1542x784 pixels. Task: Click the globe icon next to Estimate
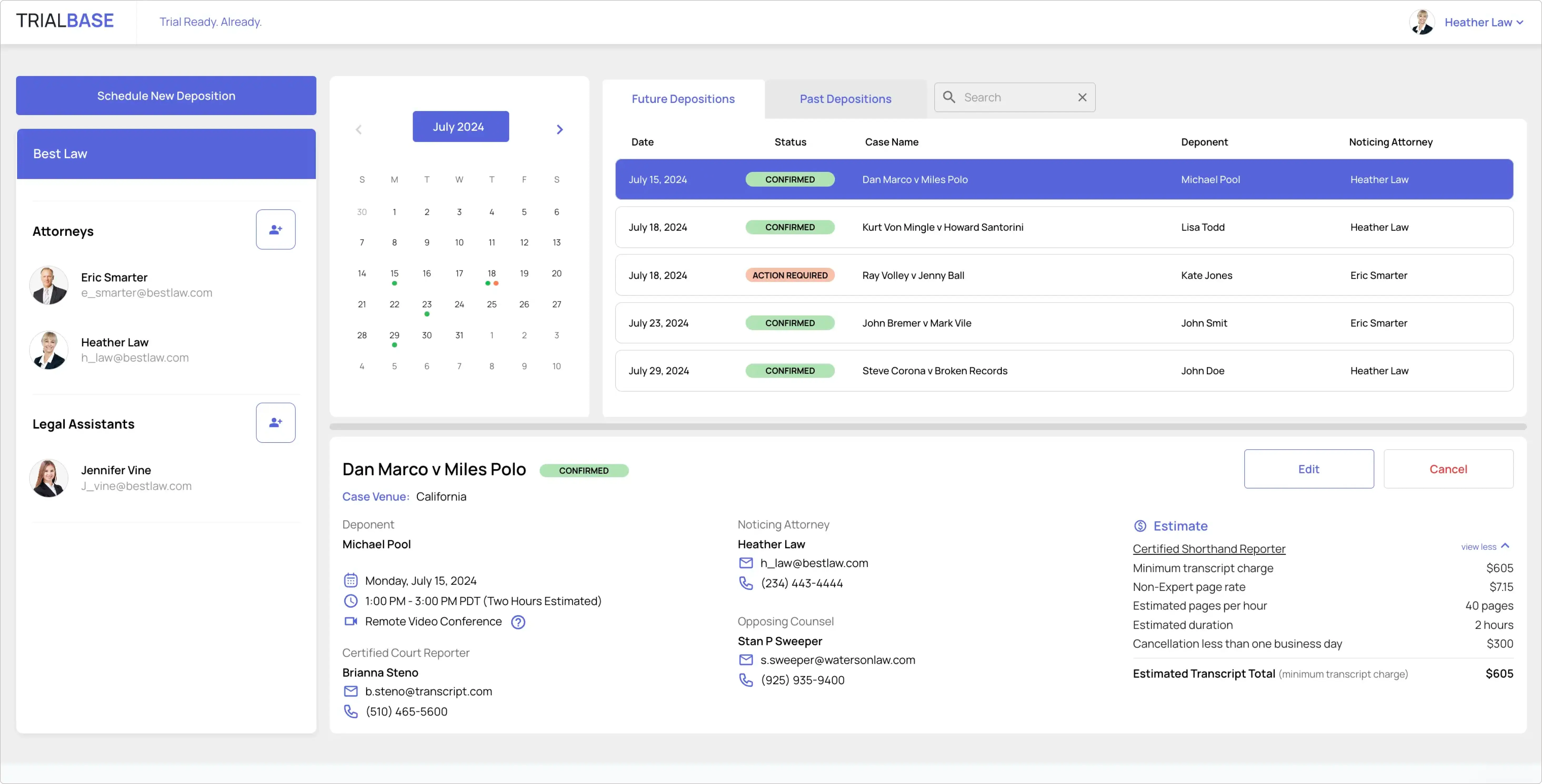[1140, 525]
